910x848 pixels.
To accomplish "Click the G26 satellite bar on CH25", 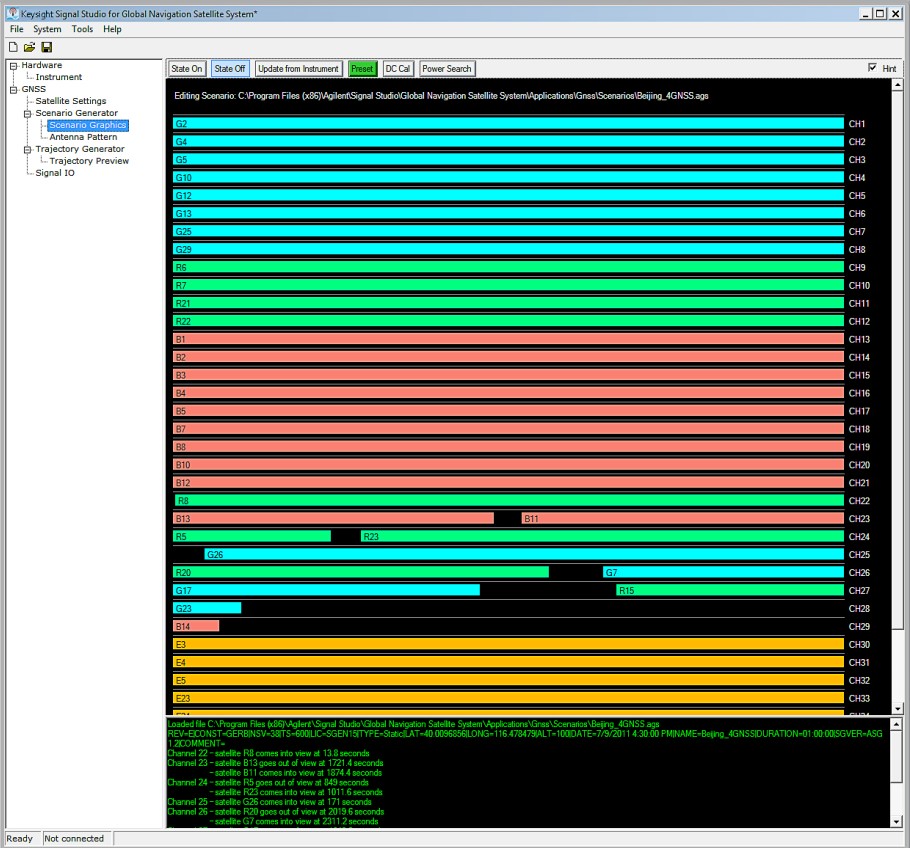I will coord(524,555).
